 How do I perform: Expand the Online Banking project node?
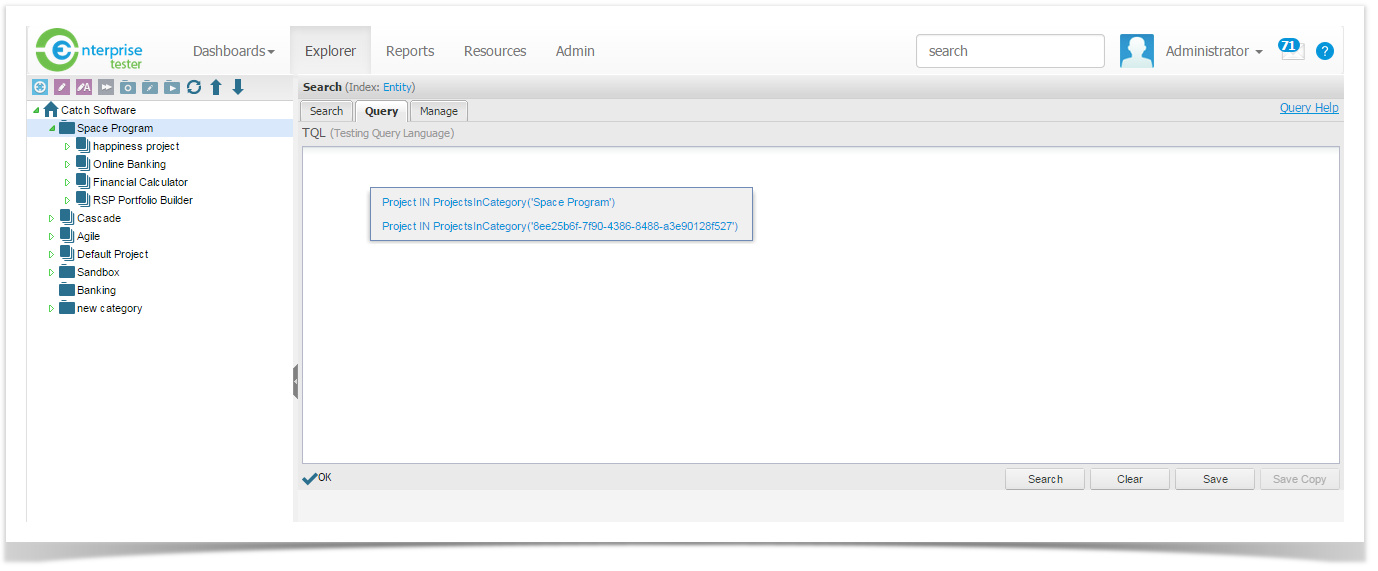coord(68,164)
